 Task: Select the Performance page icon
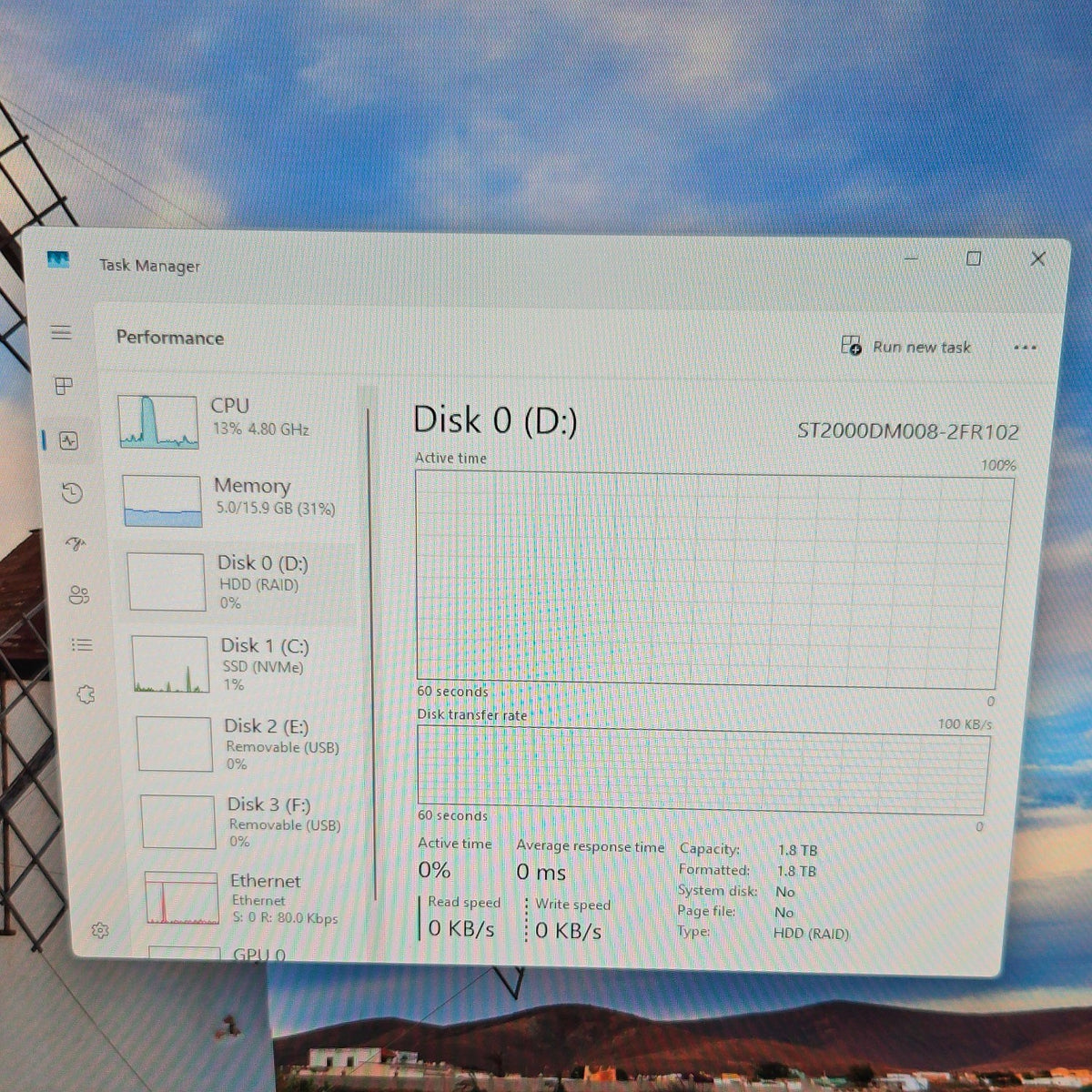click(68, 441)
